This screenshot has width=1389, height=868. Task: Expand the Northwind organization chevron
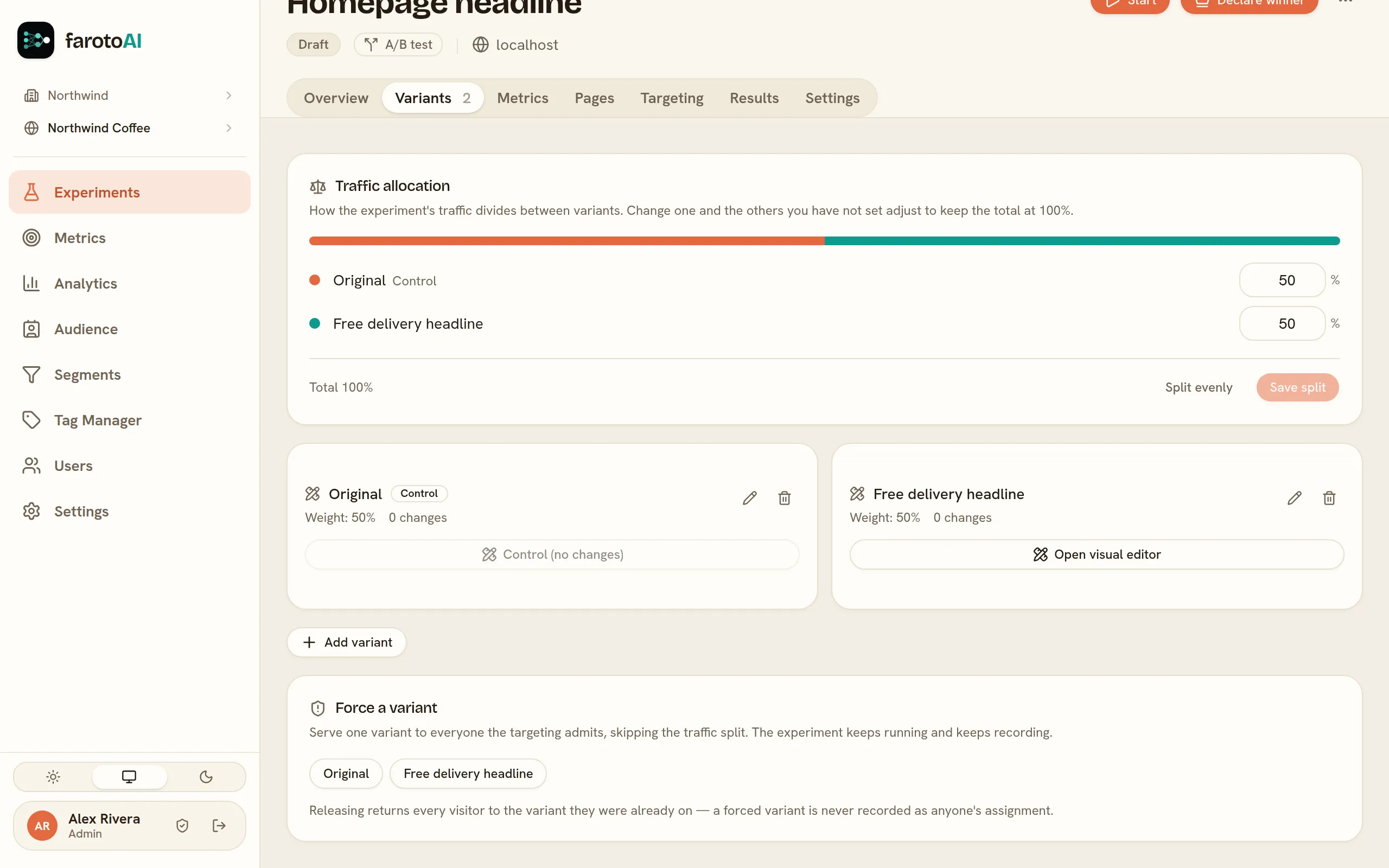[x=228, y=95]
